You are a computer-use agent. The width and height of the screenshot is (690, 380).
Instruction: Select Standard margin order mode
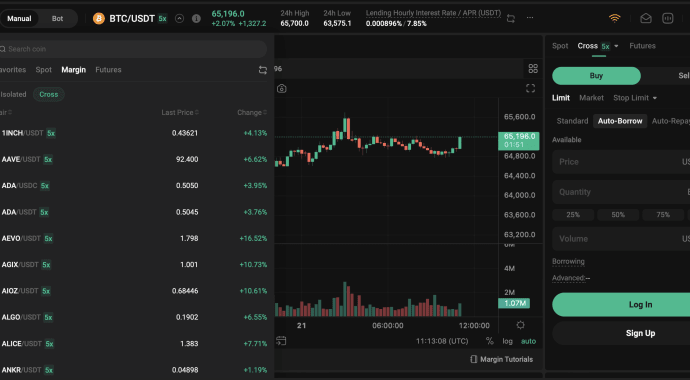pos(572,121)
